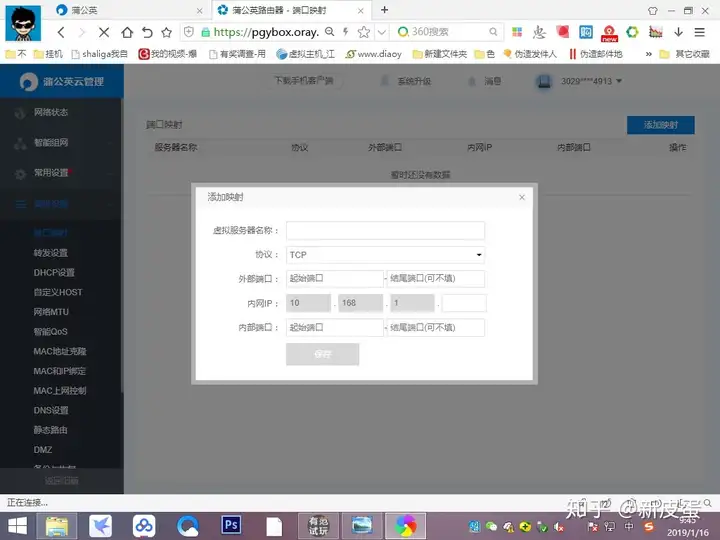
Task: Select MAC和IP绑定 in sidebar
Action: 59,371
